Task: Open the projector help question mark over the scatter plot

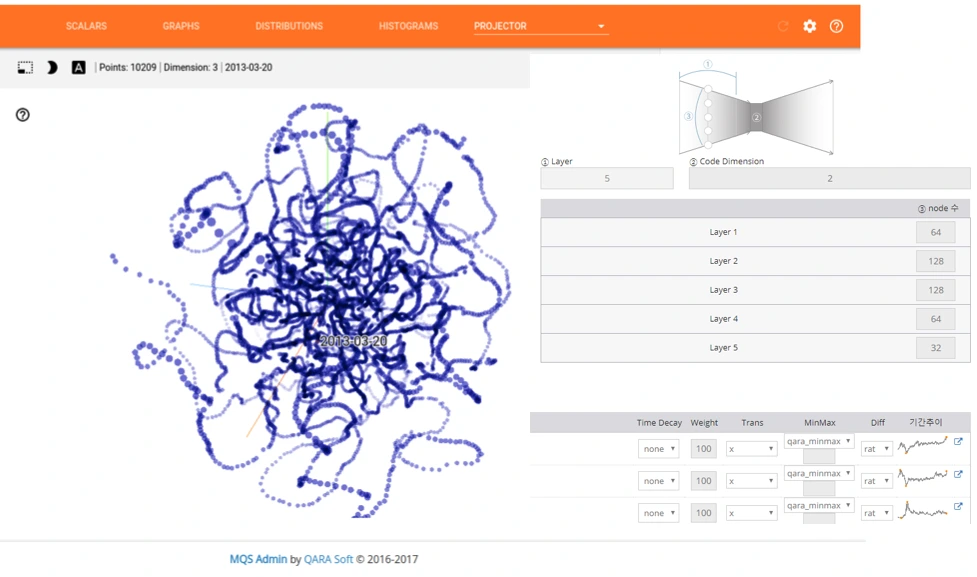Action: click(22, 115)
